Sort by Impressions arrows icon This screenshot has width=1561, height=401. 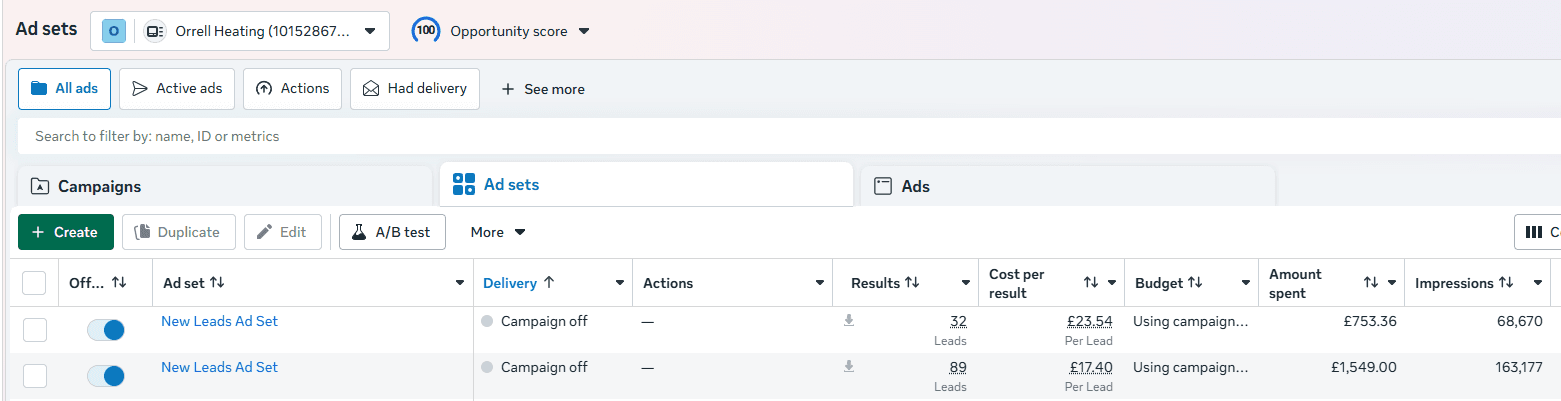click(1506, 283)
